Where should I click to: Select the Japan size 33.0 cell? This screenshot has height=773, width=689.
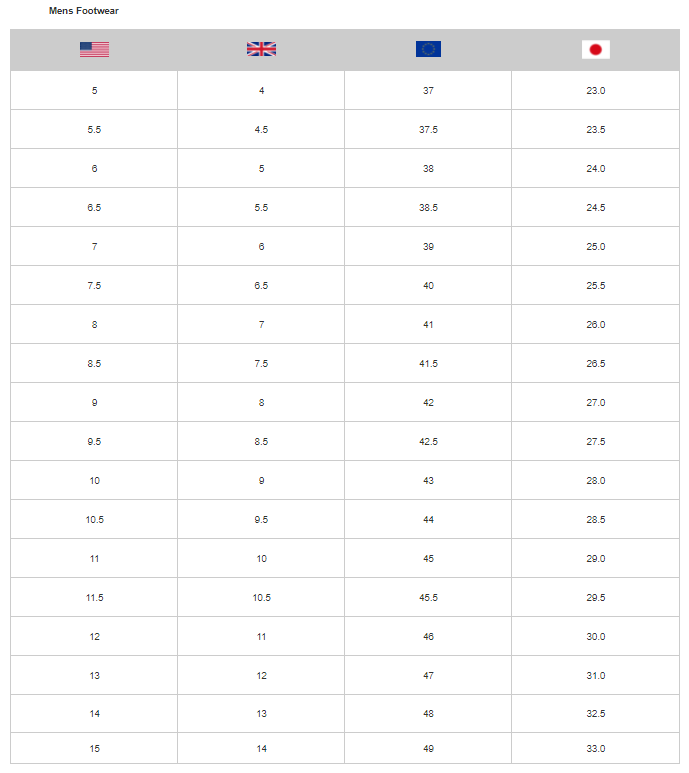(x=595, y=749)
